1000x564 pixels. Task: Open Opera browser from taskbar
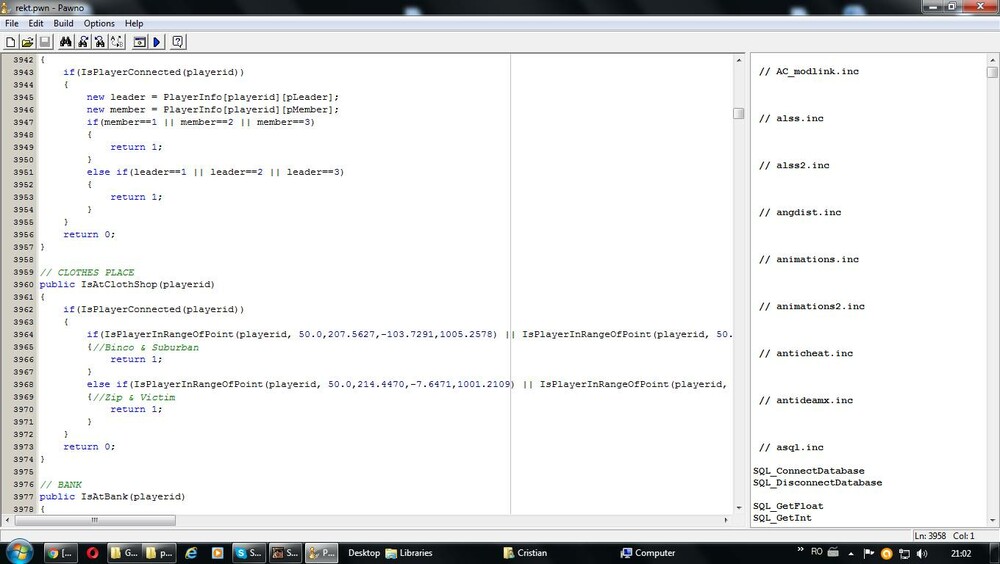coord(92,553)
